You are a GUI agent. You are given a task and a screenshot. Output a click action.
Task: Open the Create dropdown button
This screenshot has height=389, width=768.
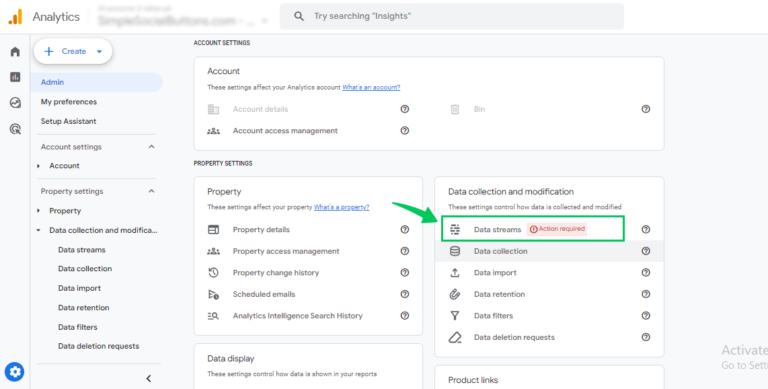pos(72,51)
